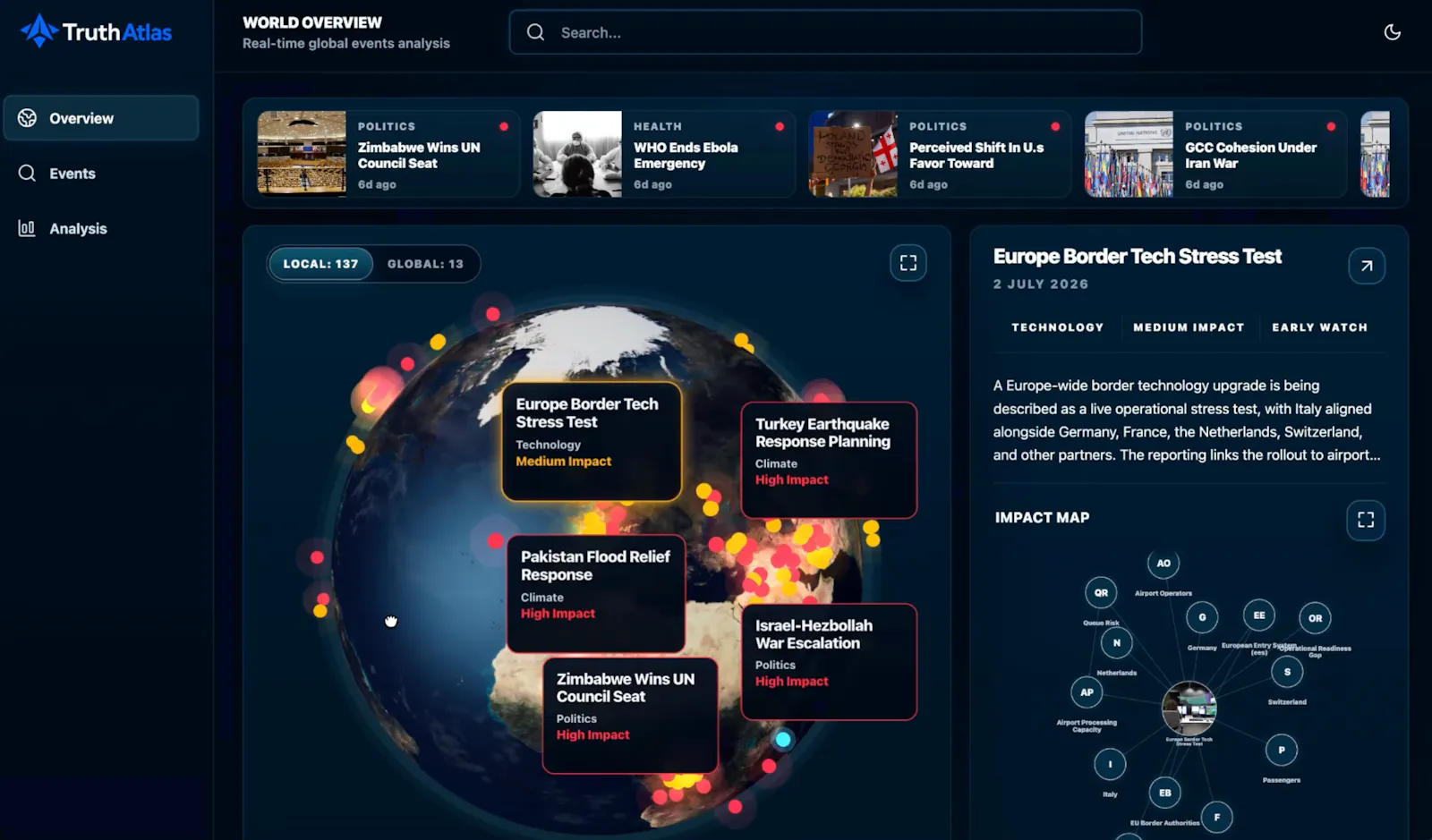Select the AO Airport Operators node

[x=1163, y=564]
